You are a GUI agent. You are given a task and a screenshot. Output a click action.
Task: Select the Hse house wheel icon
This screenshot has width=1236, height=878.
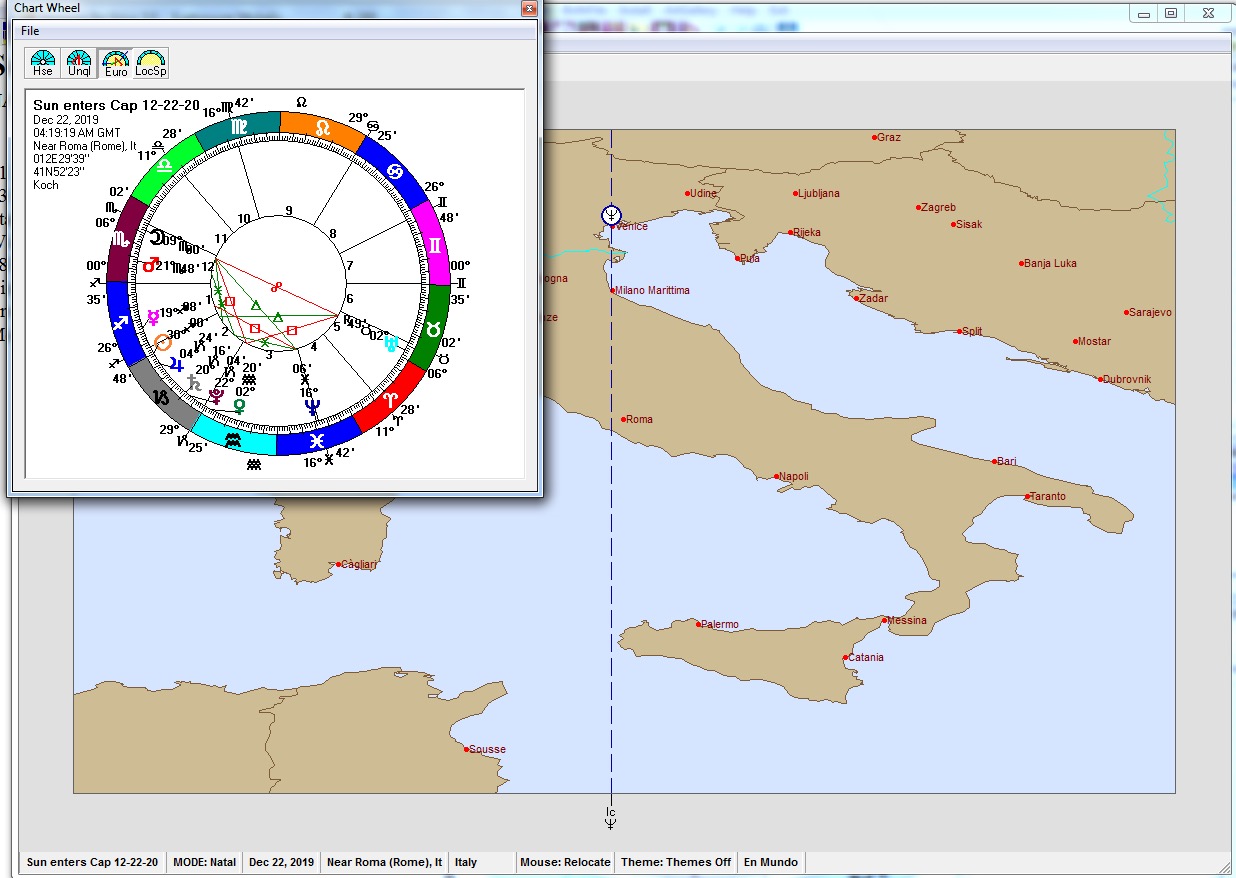42,63
